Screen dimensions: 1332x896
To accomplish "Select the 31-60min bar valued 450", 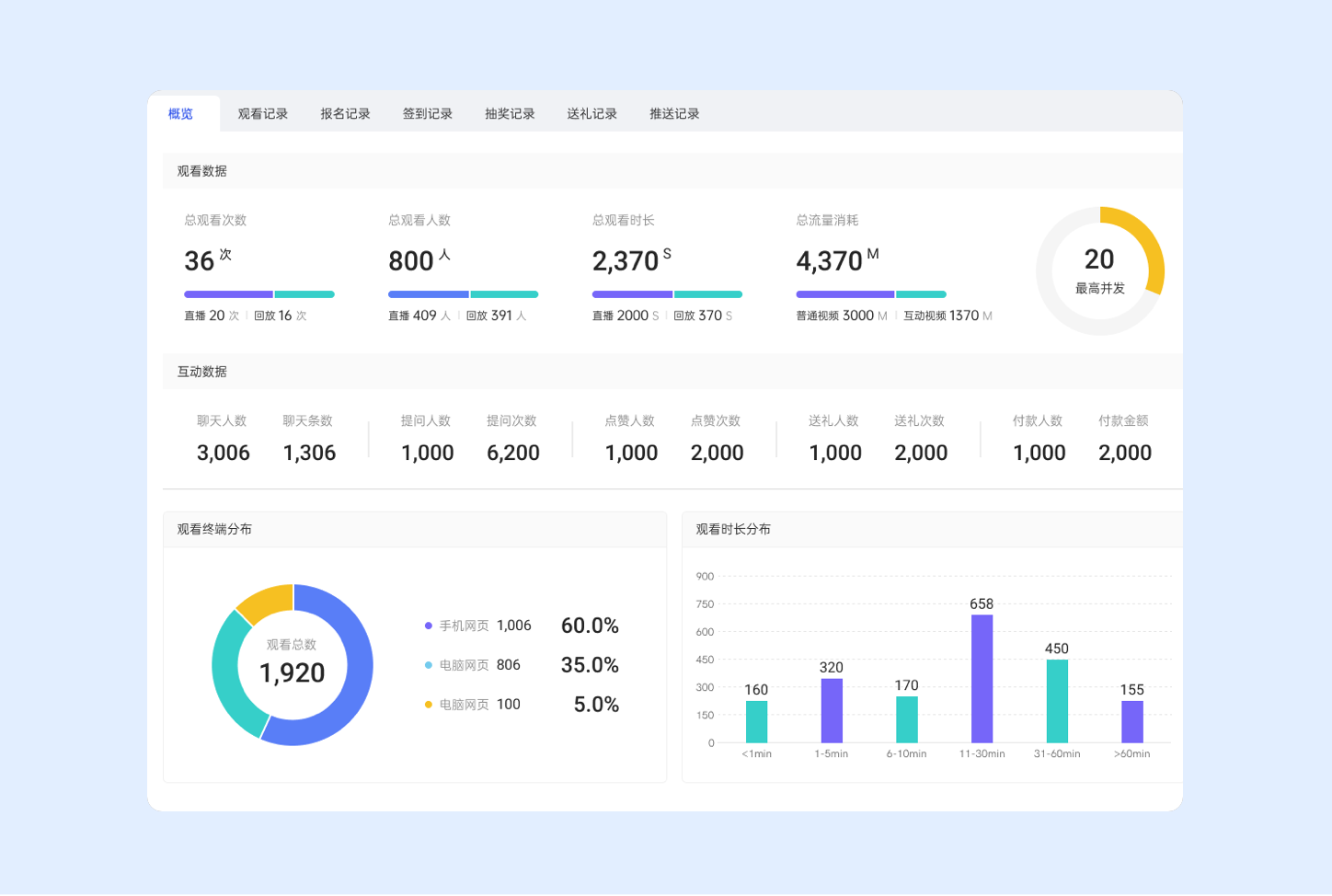I will [x=1057, y=701].
